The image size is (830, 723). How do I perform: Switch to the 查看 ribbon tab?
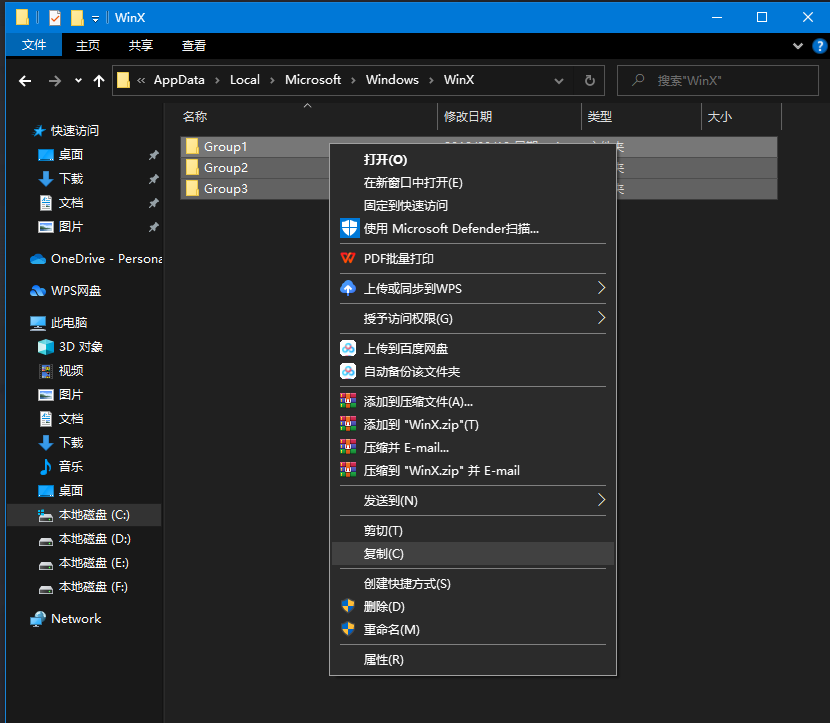coord(193,44)
